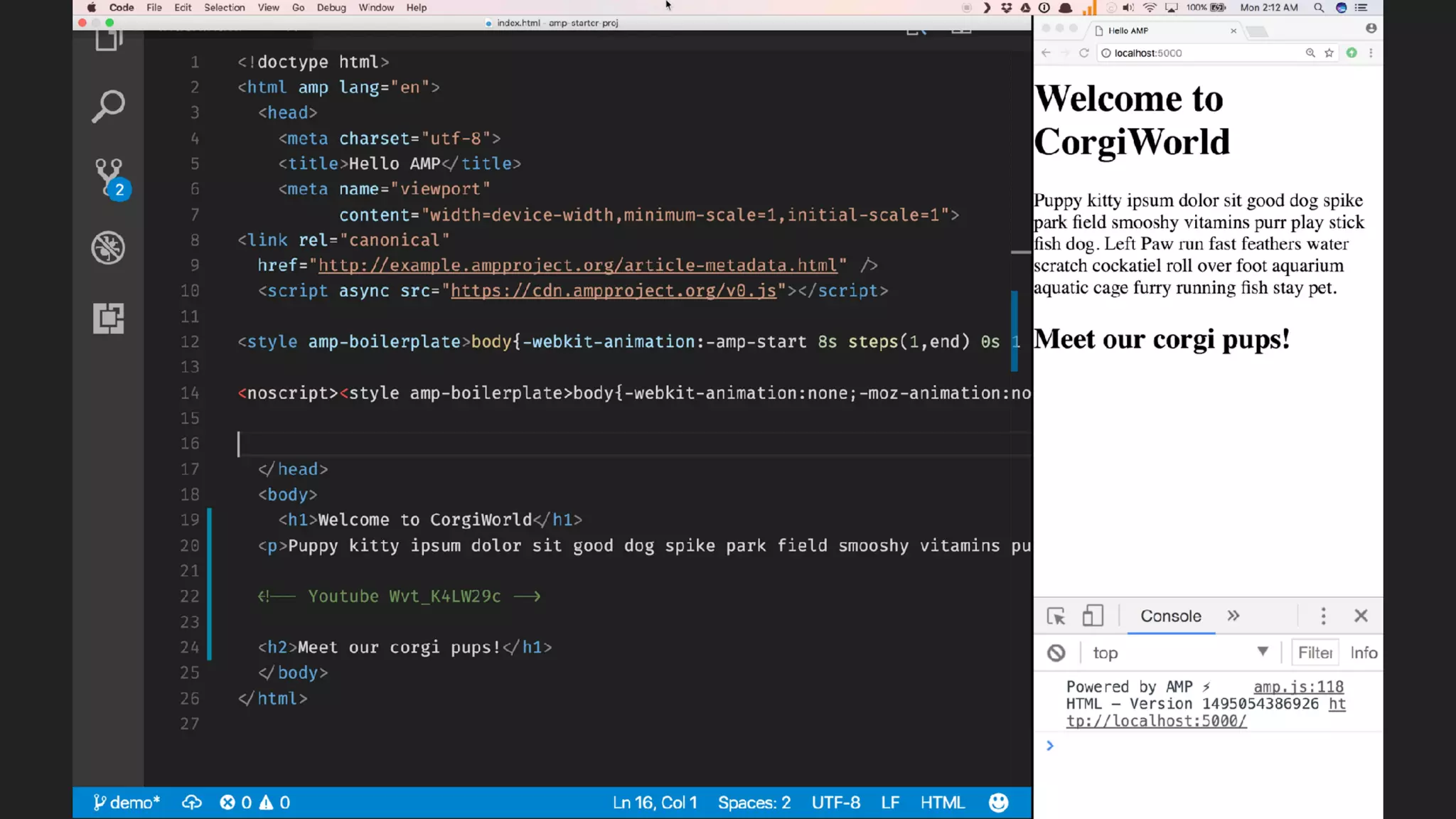Expand more DevTools tabs chevron
1456x819 pixels.
point(1233,616)
